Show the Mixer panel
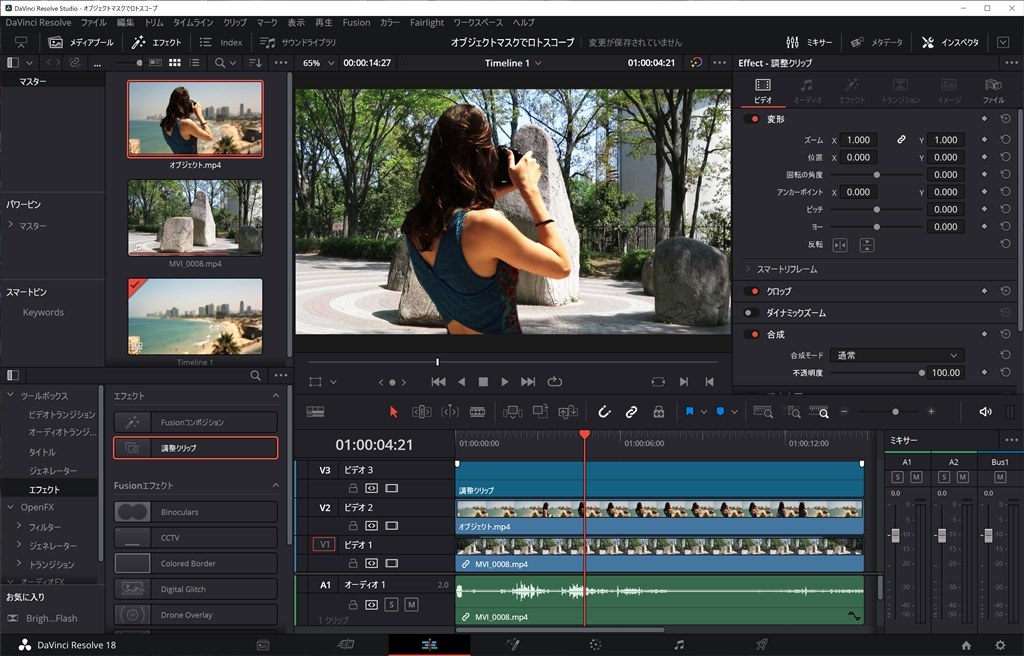The image size is (1024, 656). pos(808,42)
